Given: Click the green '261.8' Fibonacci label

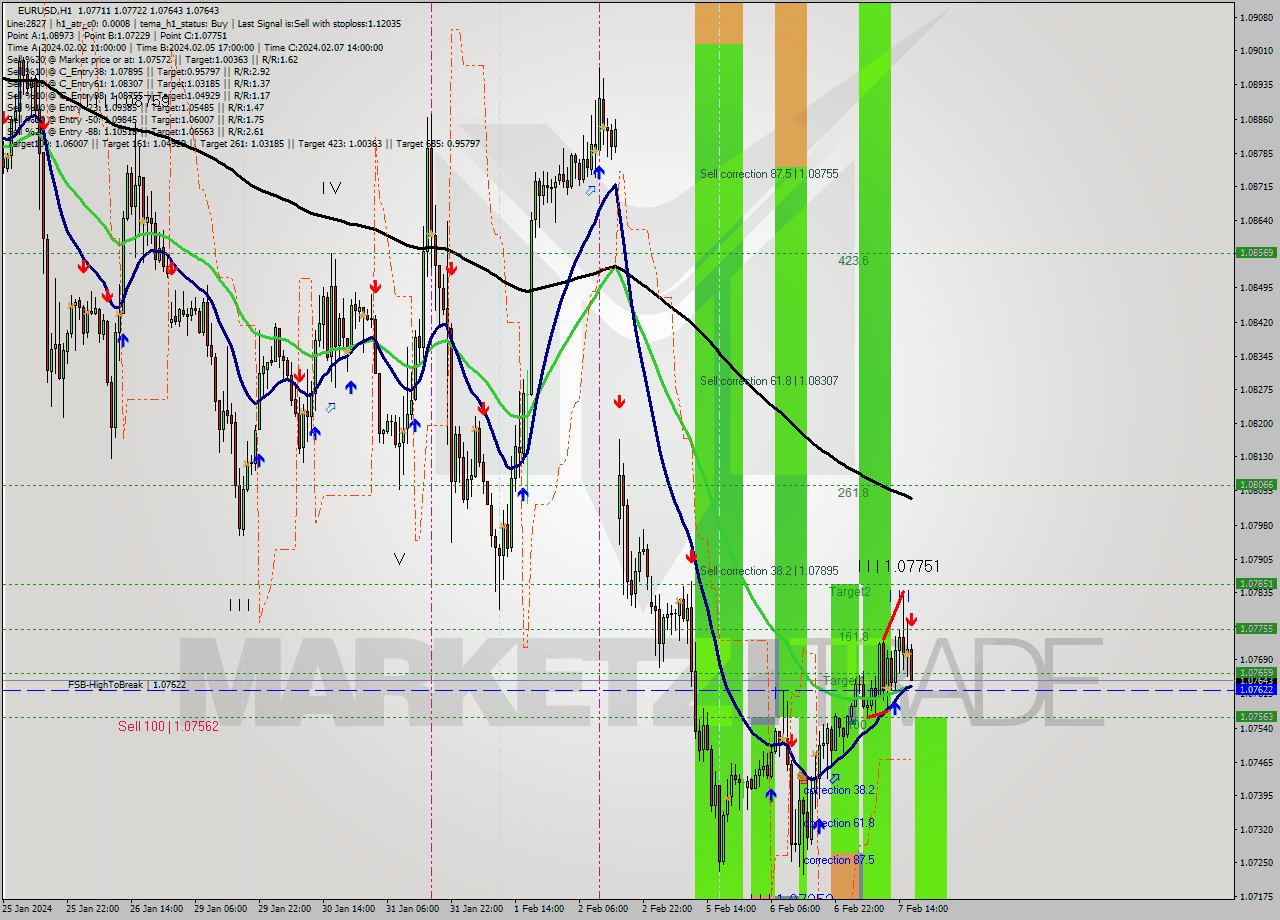Looking at the screenshot, I should [x=853, y=493].
